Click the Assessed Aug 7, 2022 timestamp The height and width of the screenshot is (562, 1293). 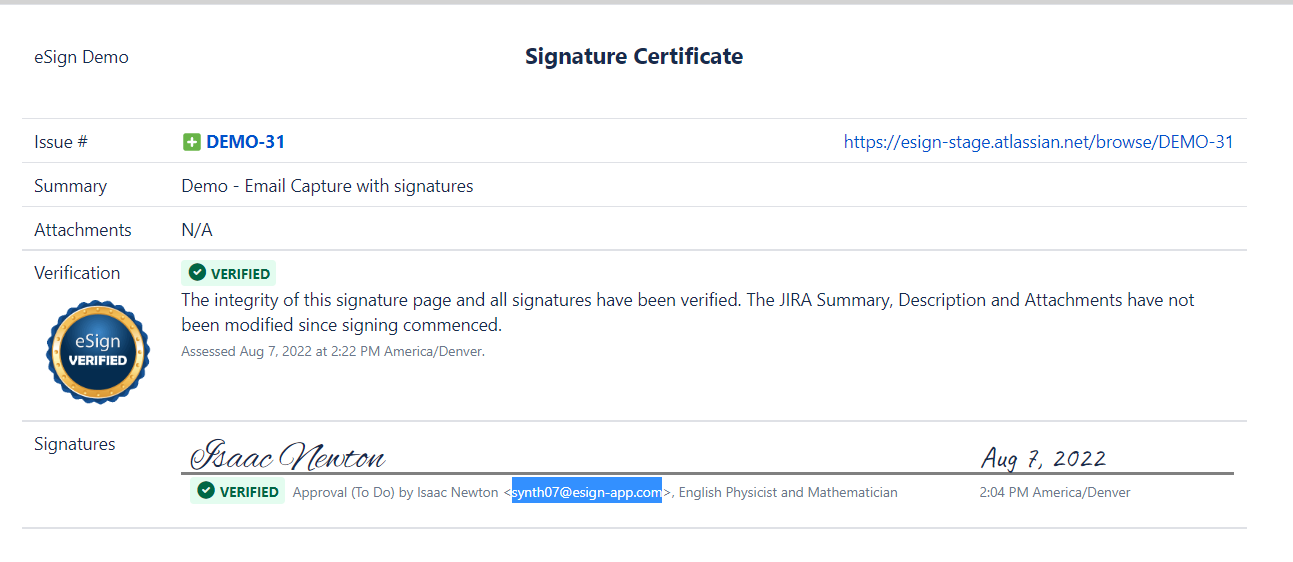tap(332, 351)
